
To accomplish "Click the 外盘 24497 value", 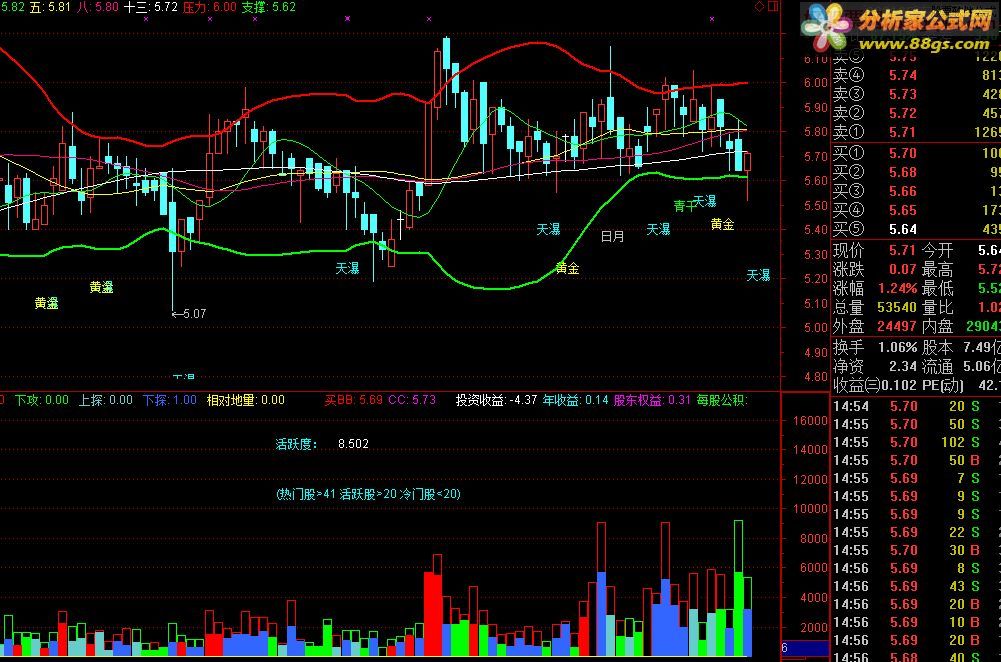I will pos(875,326).
